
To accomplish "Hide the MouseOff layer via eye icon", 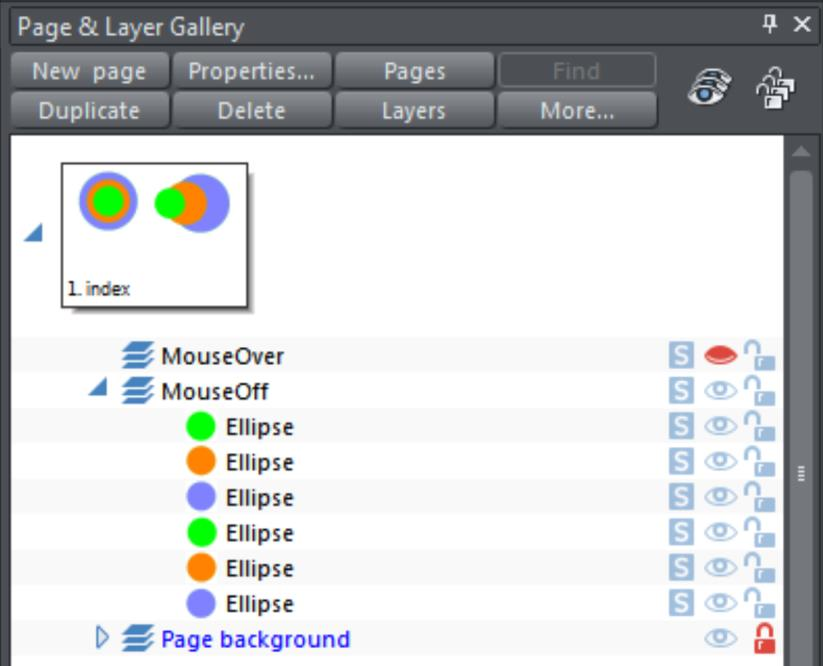I will pos(720,390).
